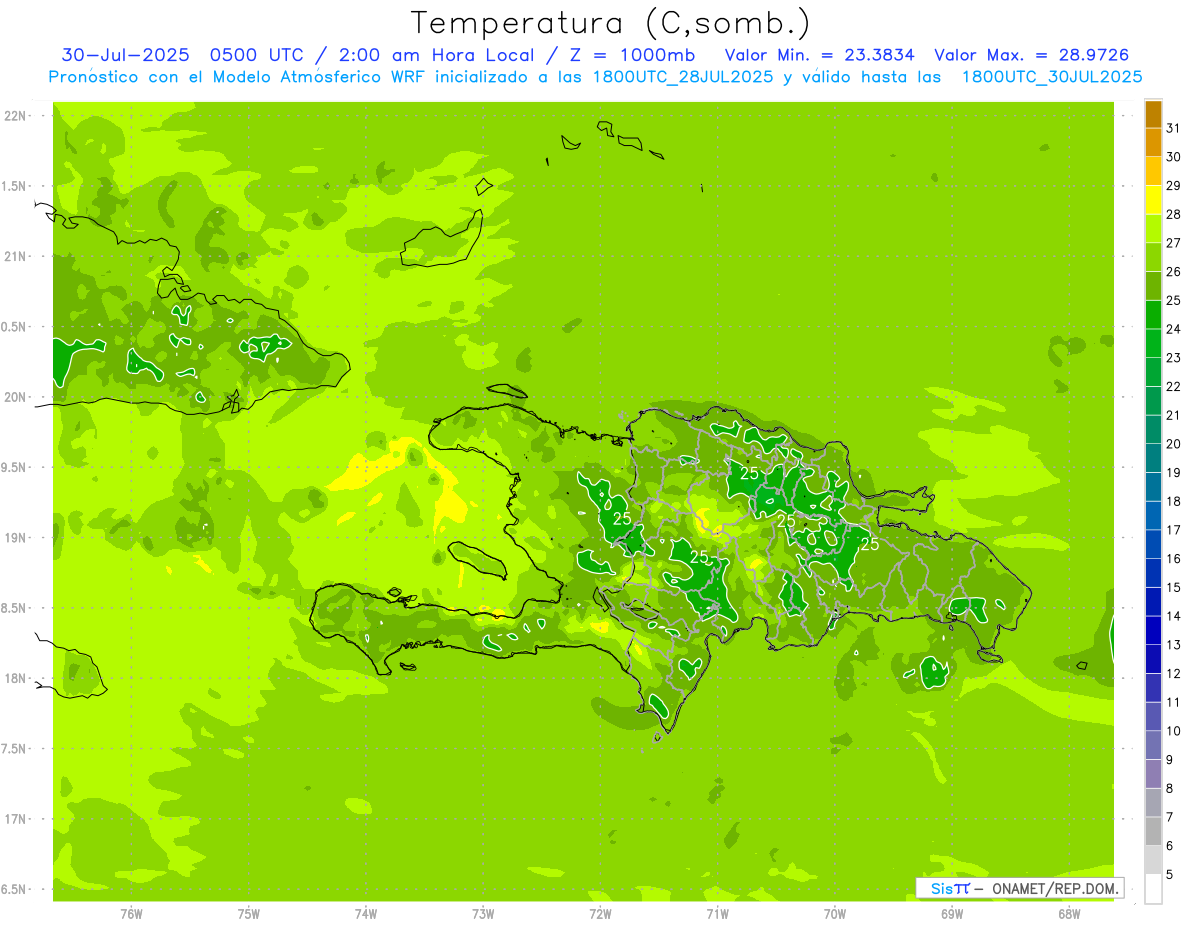Click the '17N' latitude label
The height and width of the screenshot is (927, 1200).
[17, 819]
